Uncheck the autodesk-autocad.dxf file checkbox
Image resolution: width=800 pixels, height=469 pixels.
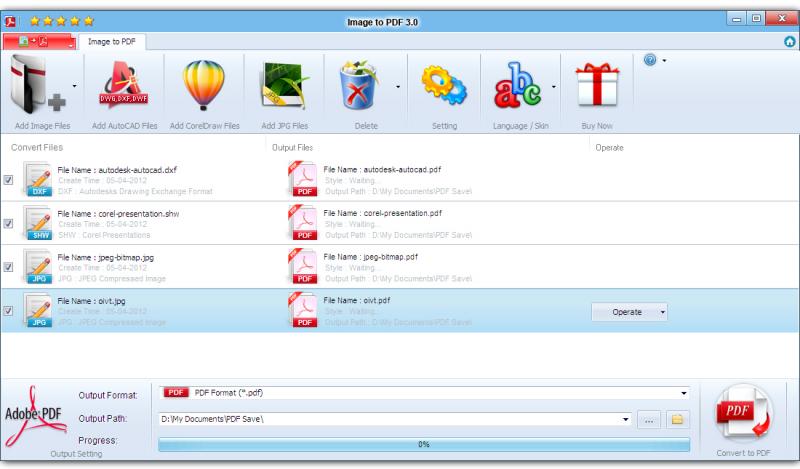click(9, 180)
